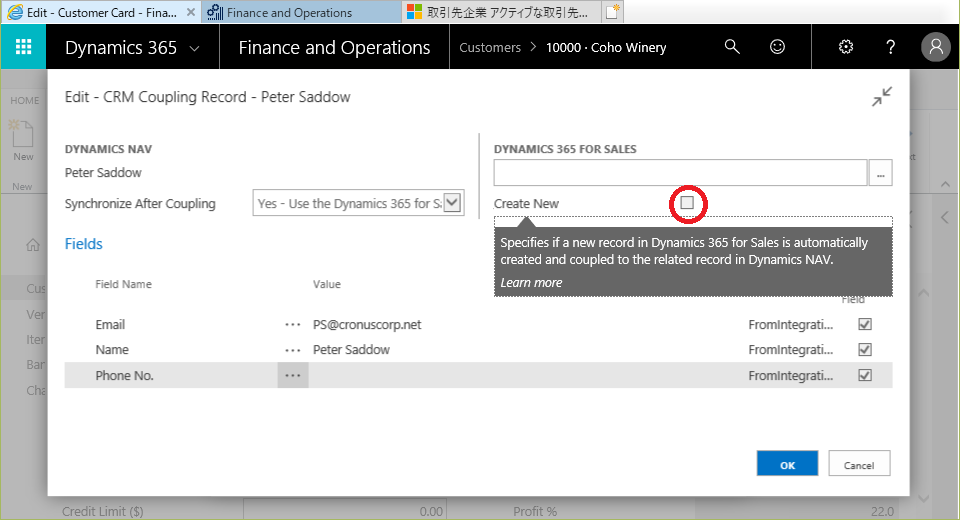Click the Create New label
This screenshot has height=520, width=960.
point(526,203)
